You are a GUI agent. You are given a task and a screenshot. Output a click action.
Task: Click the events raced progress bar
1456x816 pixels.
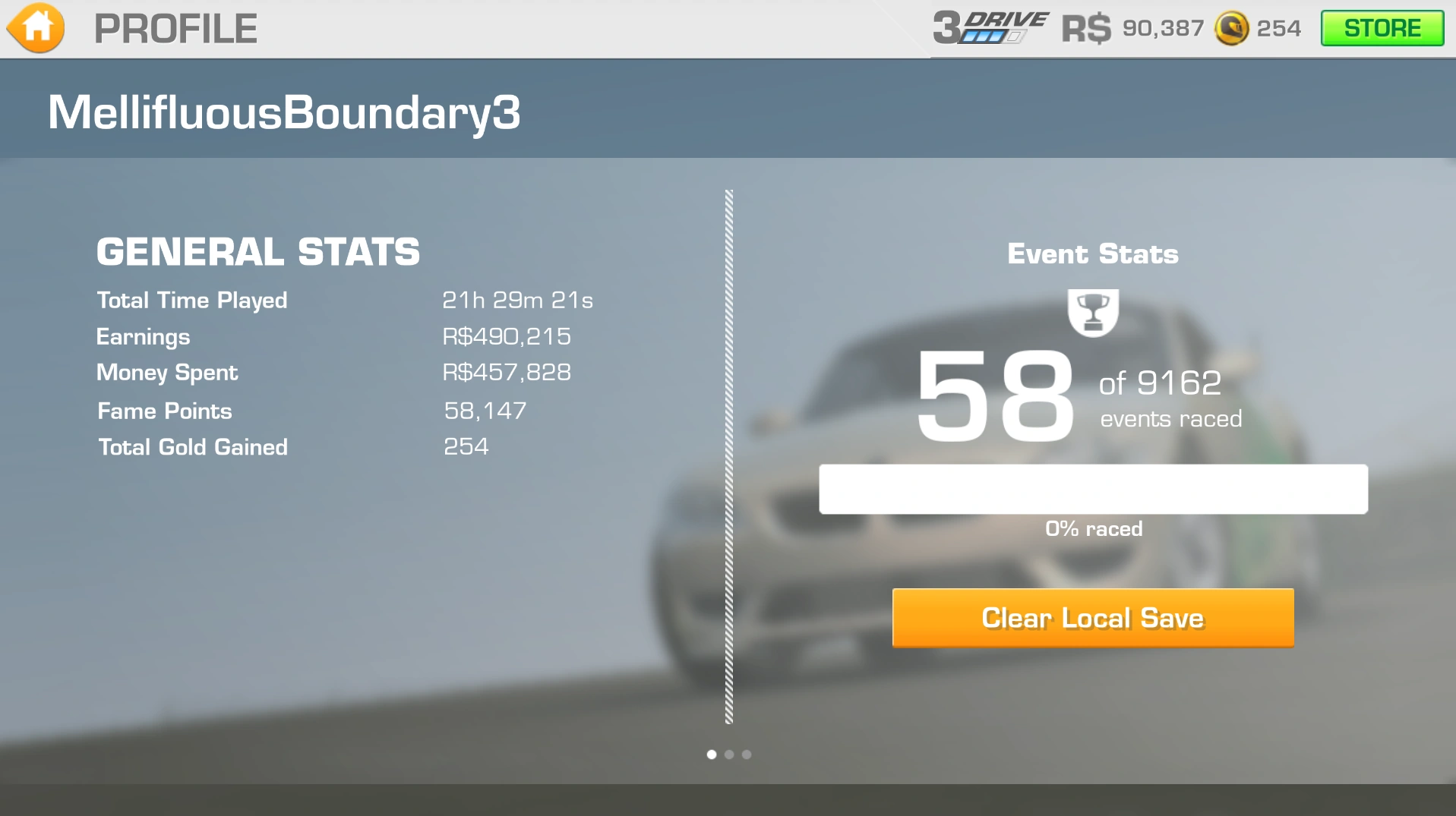(1093, 489)
